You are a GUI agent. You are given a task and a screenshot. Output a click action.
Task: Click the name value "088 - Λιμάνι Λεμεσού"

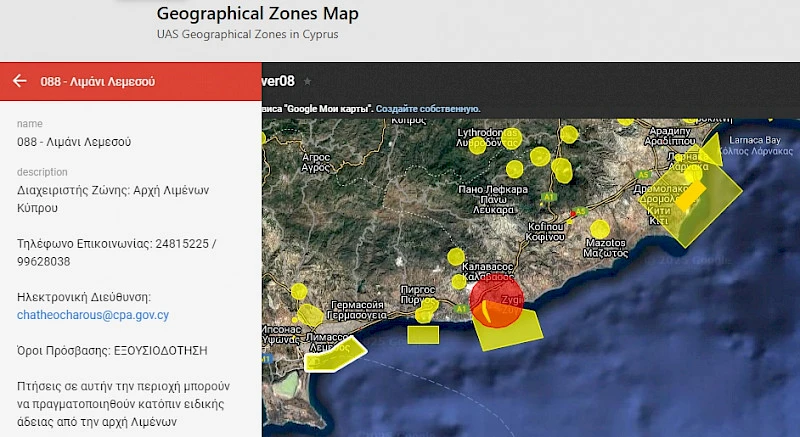(x=74, y=142)
